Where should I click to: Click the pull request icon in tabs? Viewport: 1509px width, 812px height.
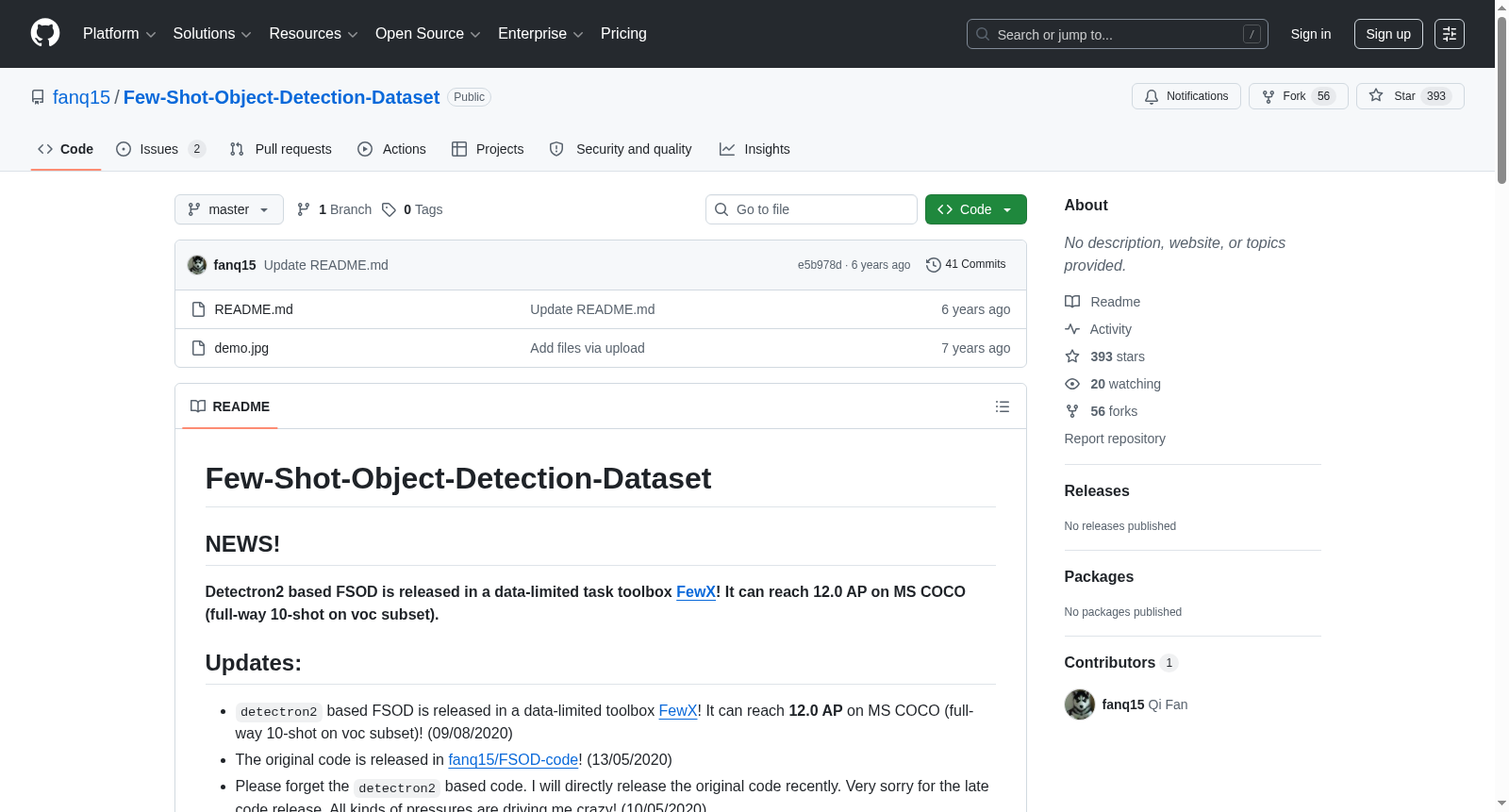tap(237, 149)
